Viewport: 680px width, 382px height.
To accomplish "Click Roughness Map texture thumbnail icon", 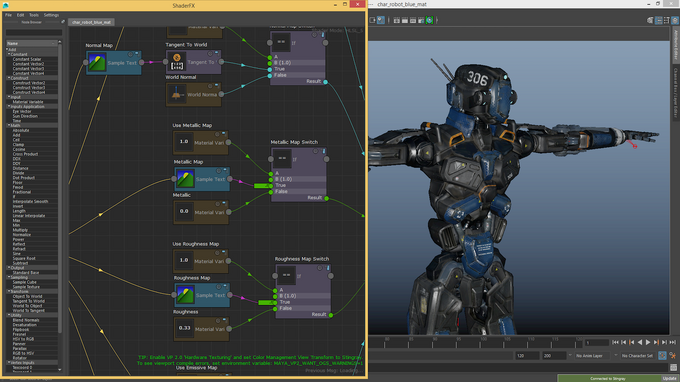I will point(185,295).
